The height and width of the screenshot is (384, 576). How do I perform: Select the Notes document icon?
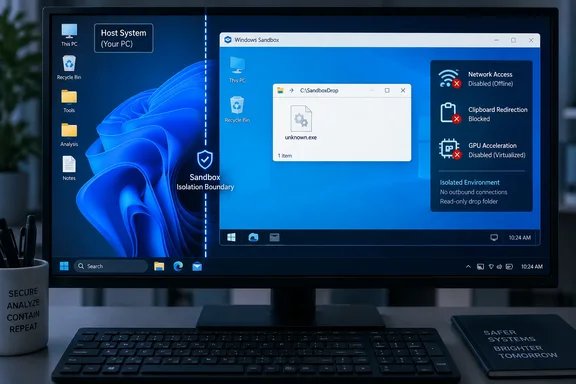point(69,168)
